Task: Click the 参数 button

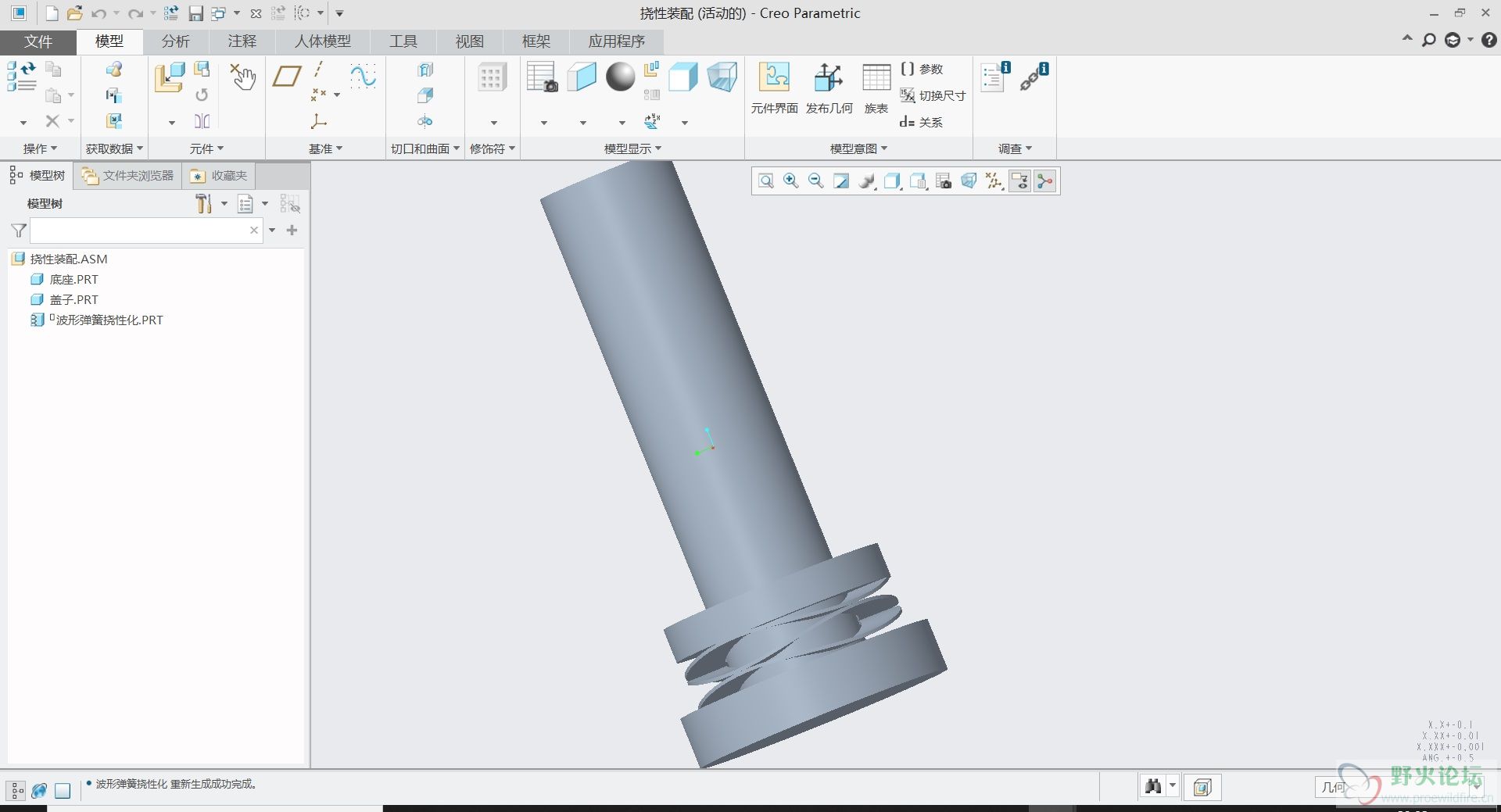Action: coord(922,69)
